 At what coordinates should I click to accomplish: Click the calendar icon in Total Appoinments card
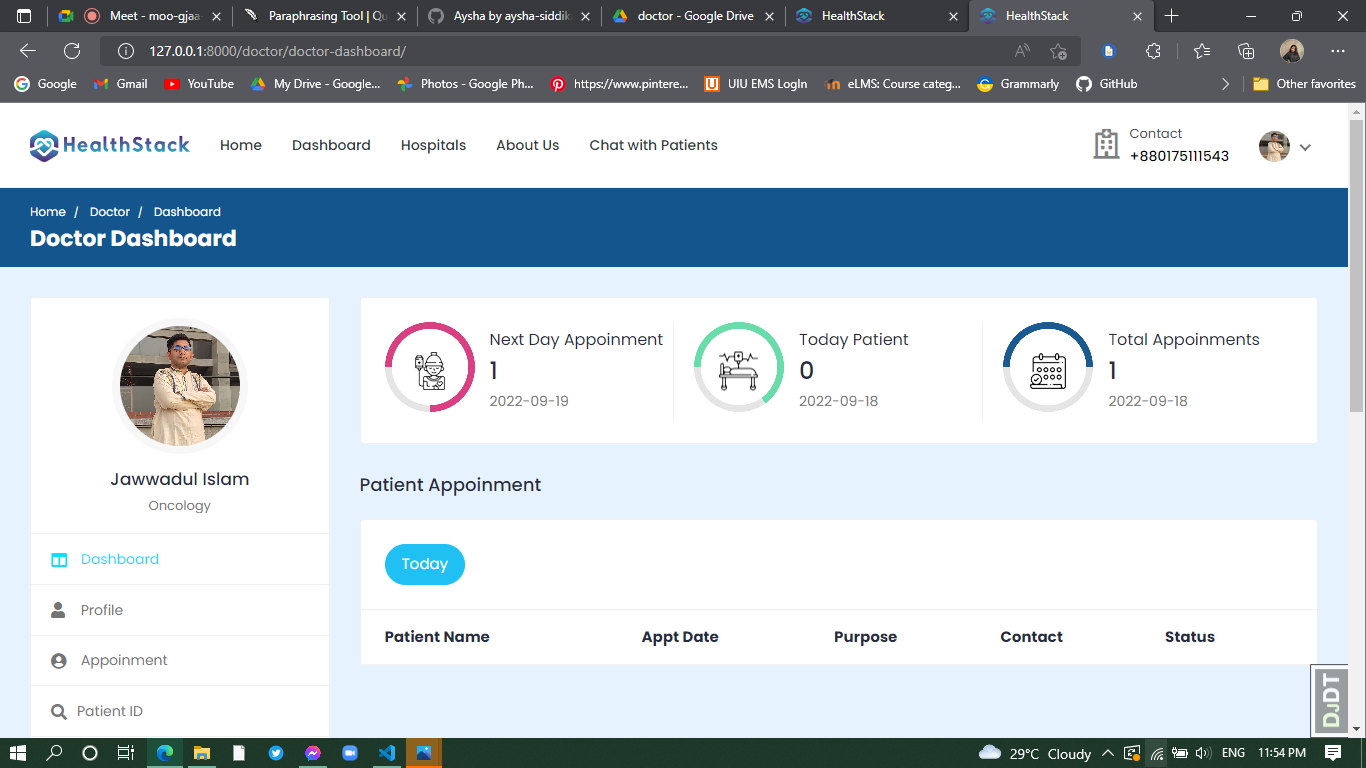1047,367
